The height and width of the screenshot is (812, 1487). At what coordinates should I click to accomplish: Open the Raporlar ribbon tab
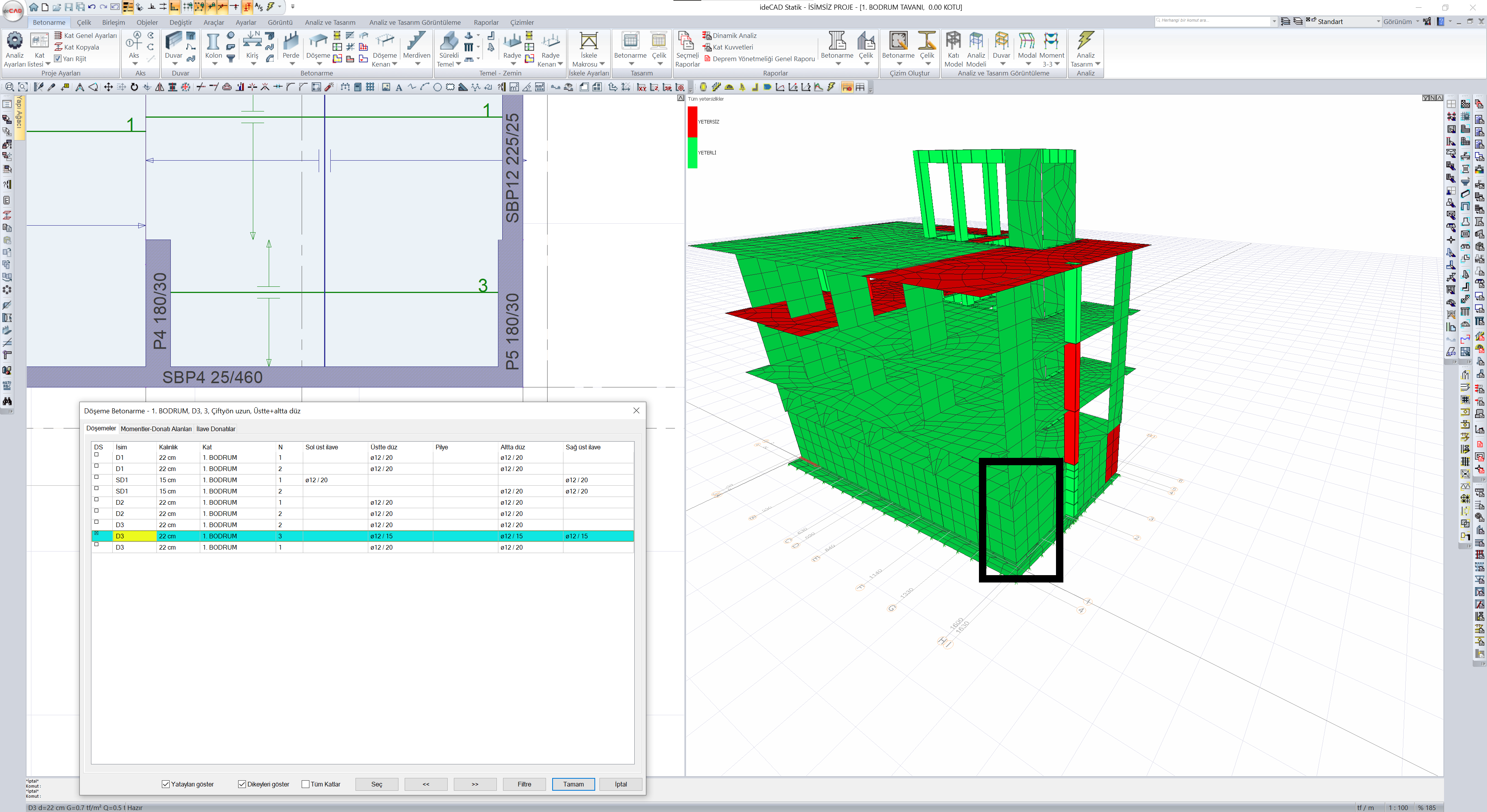click(x=486, y=22)
